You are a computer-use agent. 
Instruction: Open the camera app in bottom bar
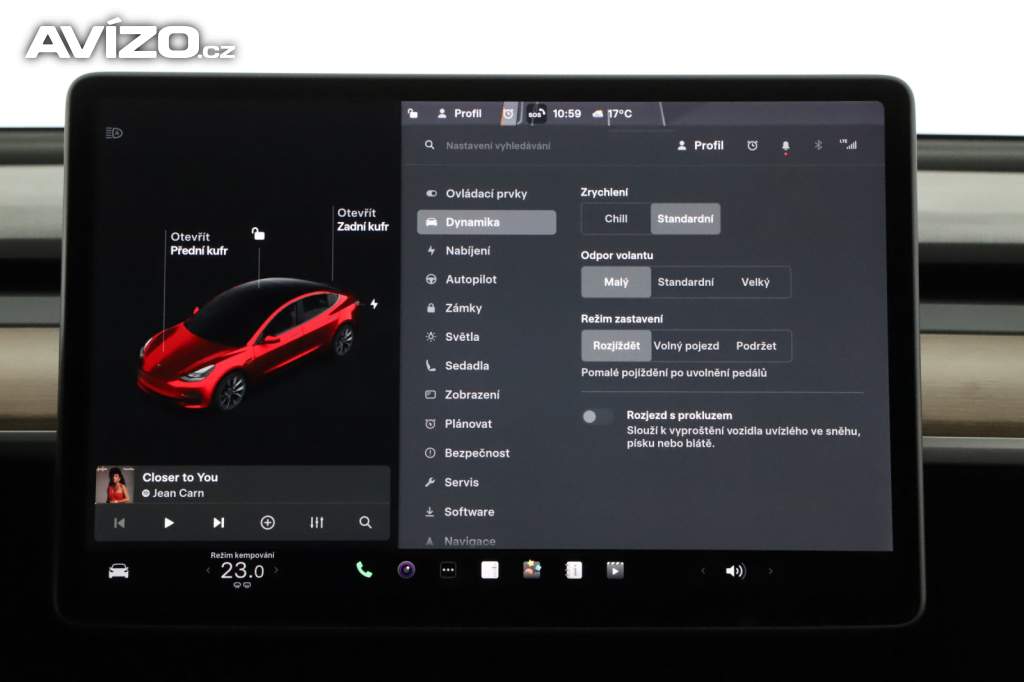pos(406,570)
